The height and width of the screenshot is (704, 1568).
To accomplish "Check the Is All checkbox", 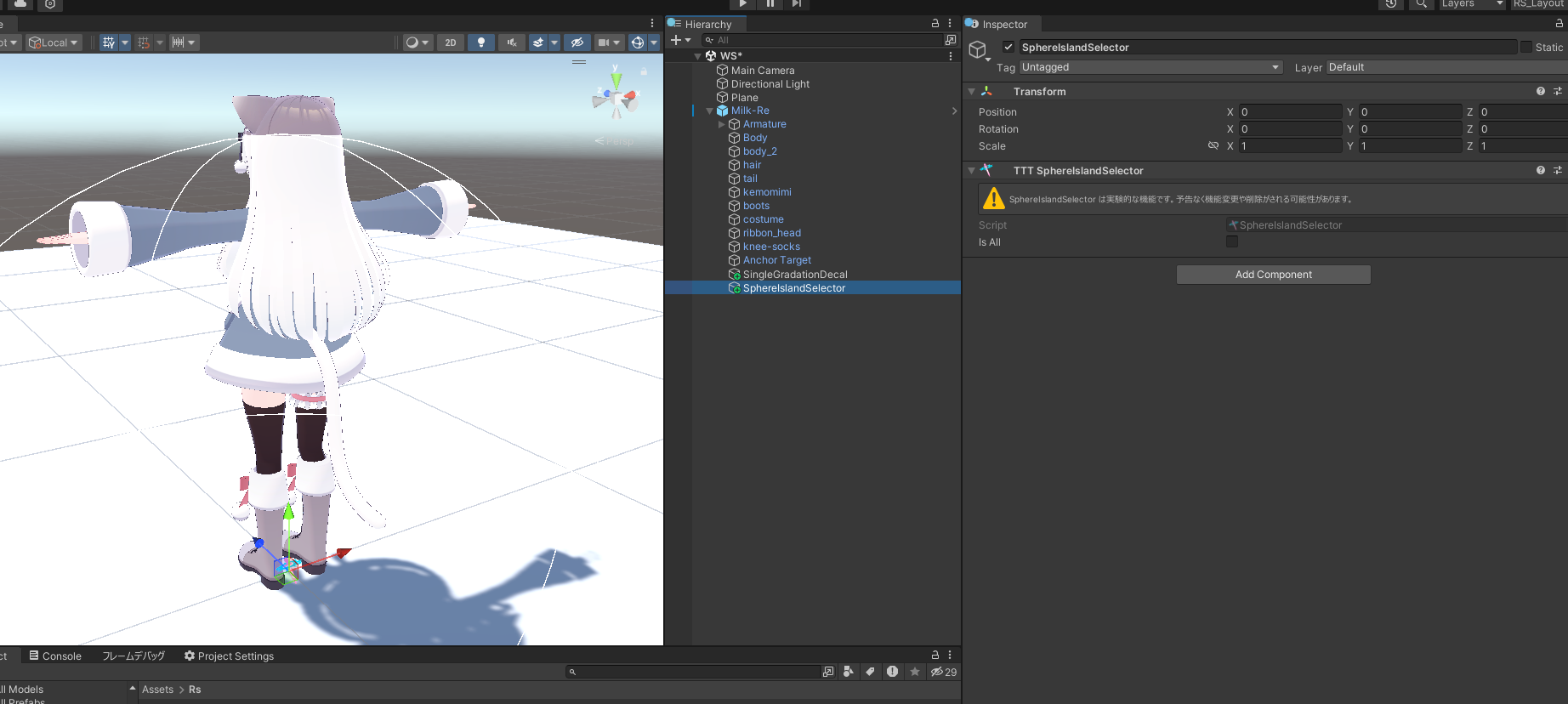I will tap(1232, 242).
